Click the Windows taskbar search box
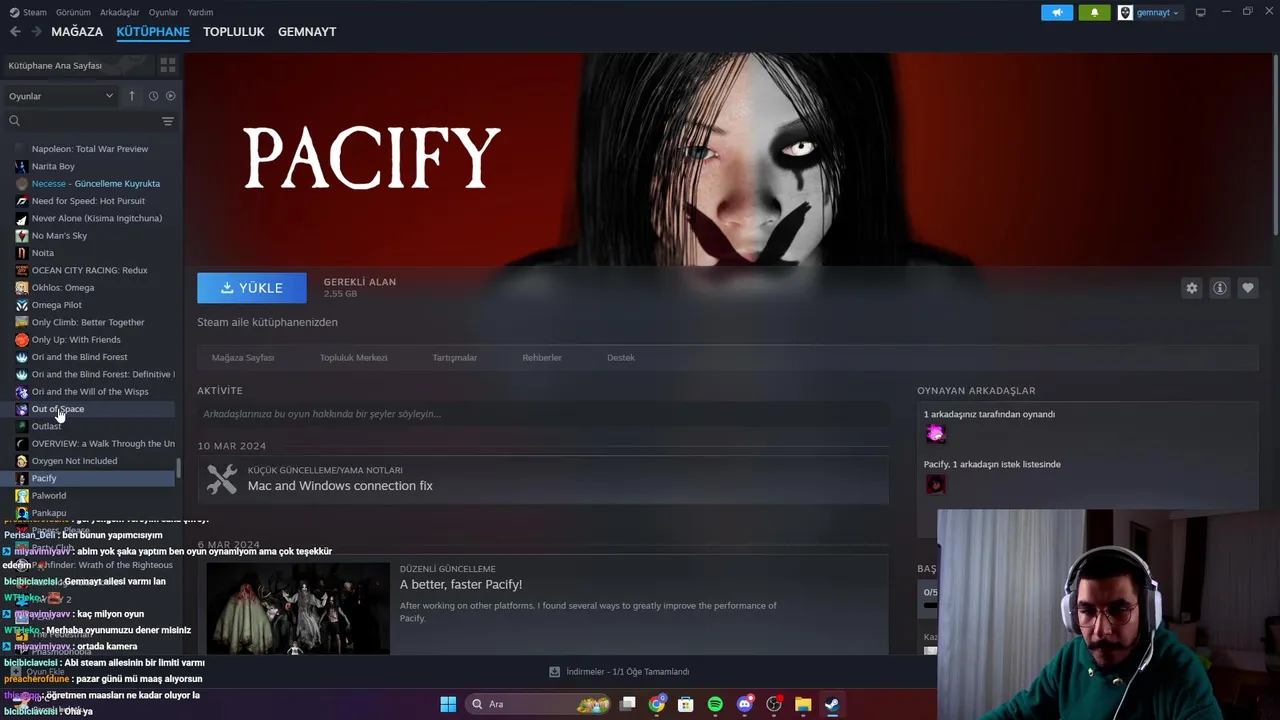Screen dimensions: 1280x720 pos(539,704)
